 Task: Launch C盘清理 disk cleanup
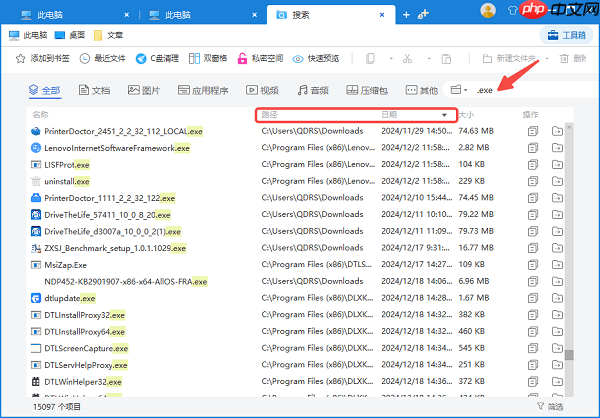click(157, 59)
